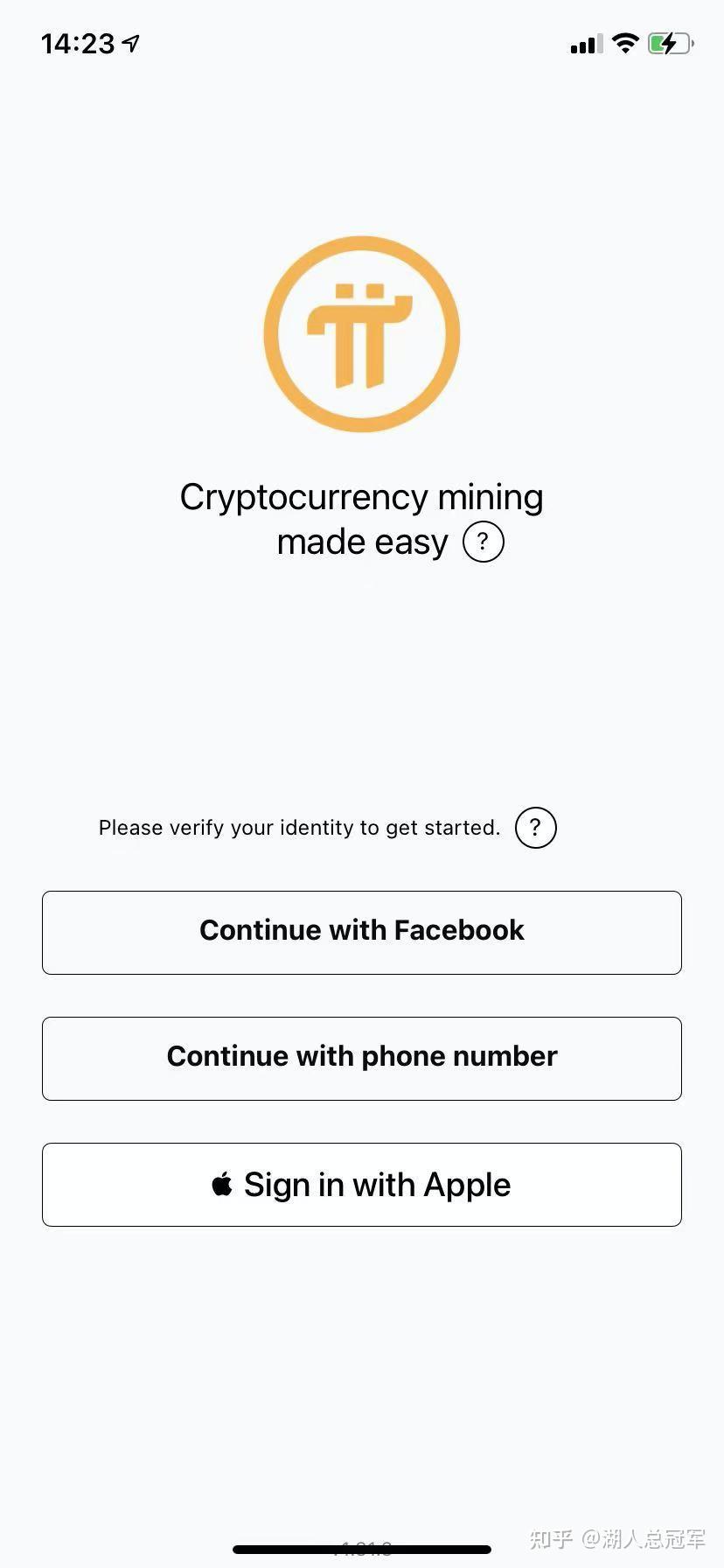Tap the 14:23 clock in status bar
Viewport: 724px width, 1568px height.
78,44
